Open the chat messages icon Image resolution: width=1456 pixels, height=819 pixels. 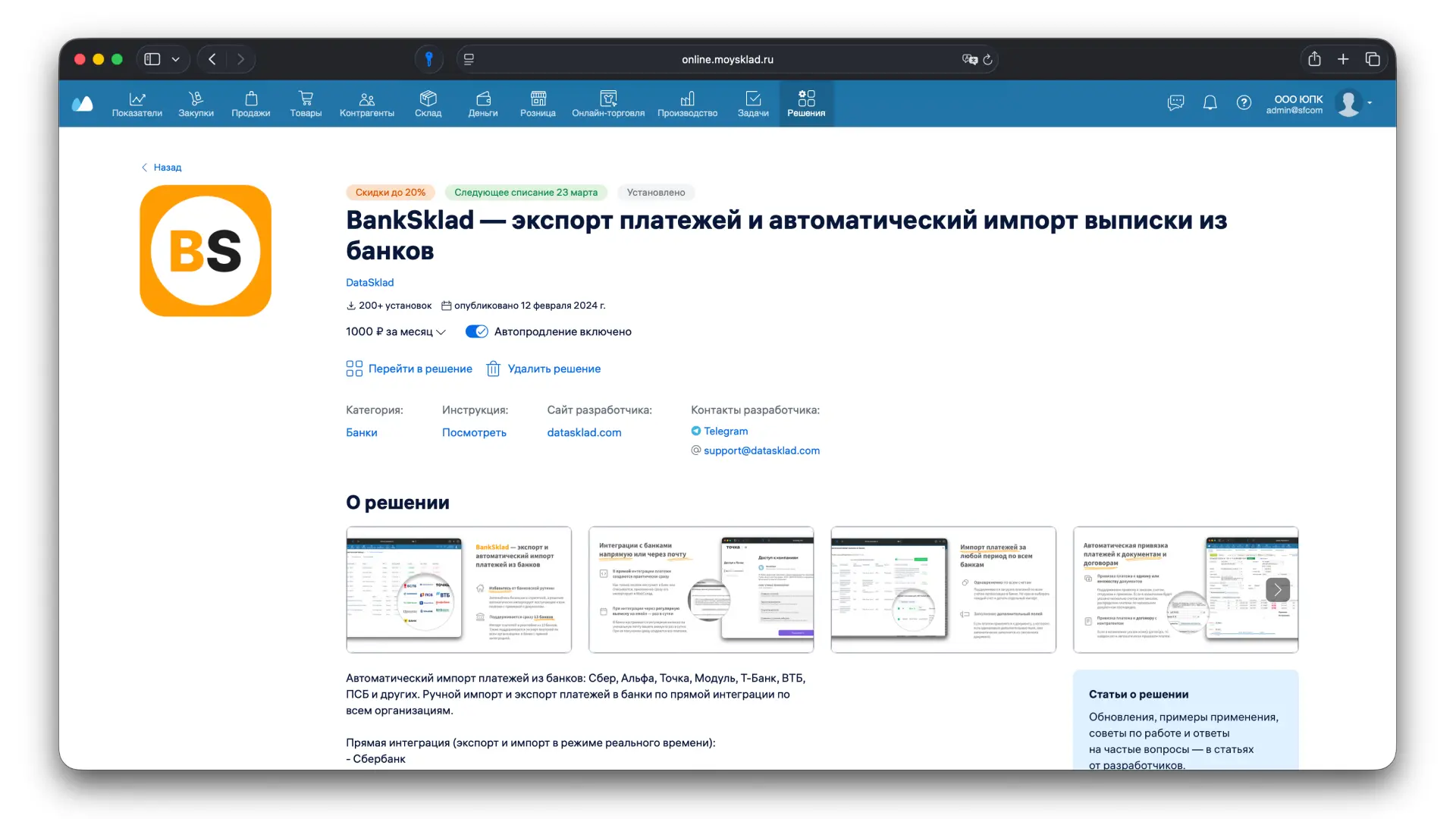pyautogui.click(x=1175, y=103)
